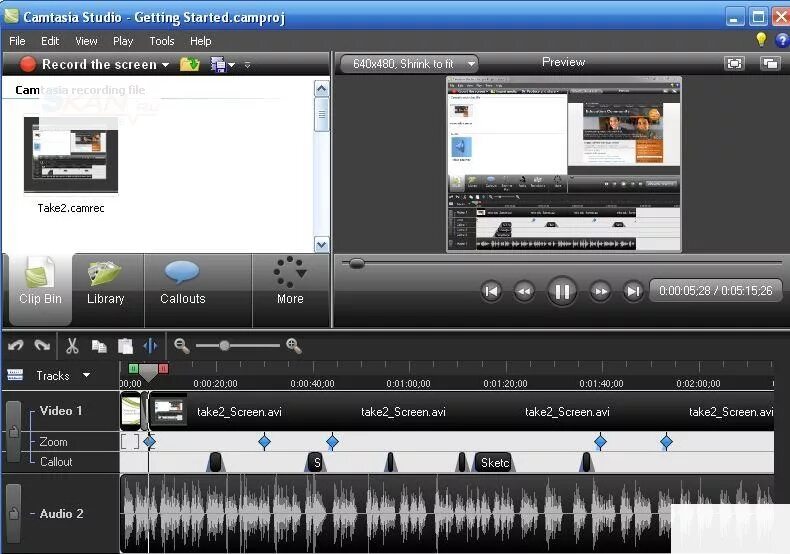Click the split clip icon

[x=150, y=346]
